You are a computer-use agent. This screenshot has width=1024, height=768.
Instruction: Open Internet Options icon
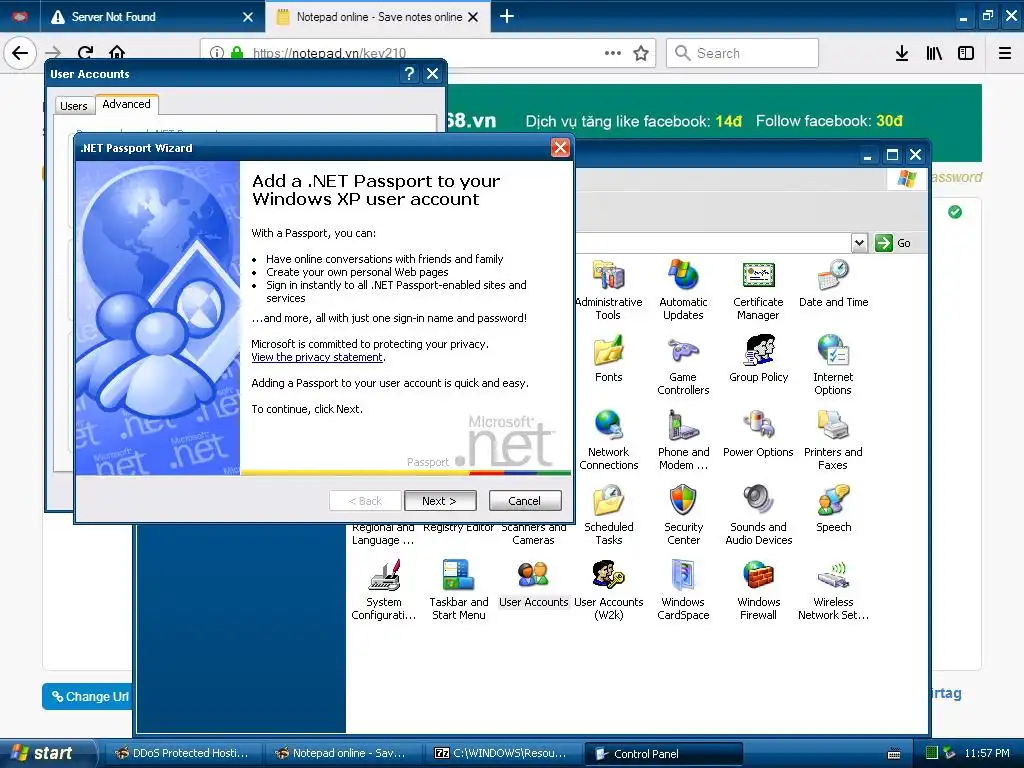(x=833, y=364)
